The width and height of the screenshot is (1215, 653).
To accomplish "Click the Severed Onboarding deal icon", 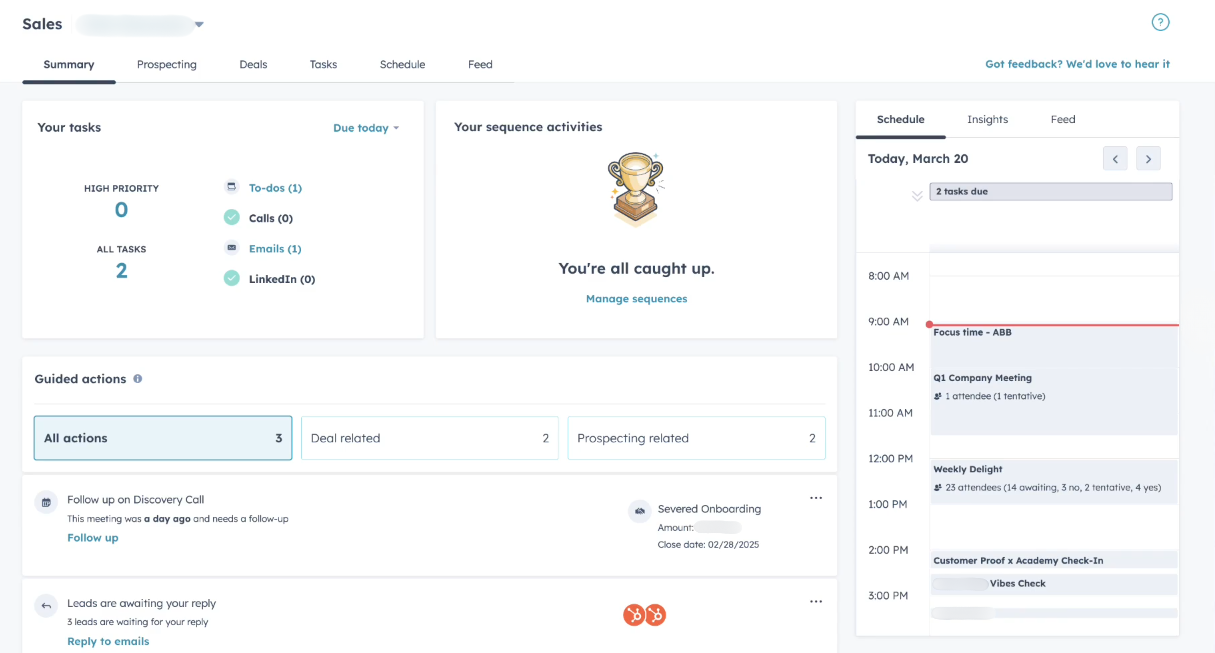I will point(639,511).
